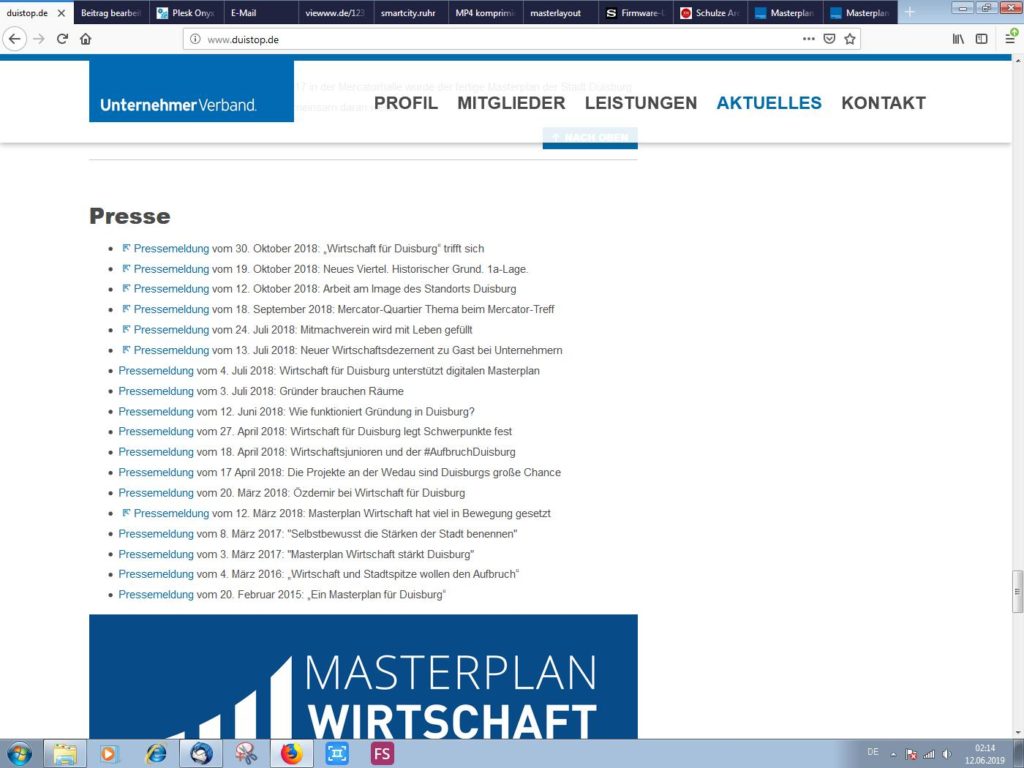Viewport: 1024px width, 768px height.
Task: Open the LEISTUNGEN menu
Action: click(x=641, y=103)
